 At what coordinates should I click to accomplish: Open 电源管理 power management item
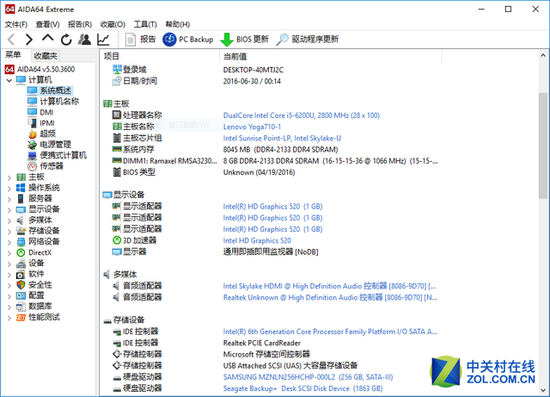[x=49, y=144]
